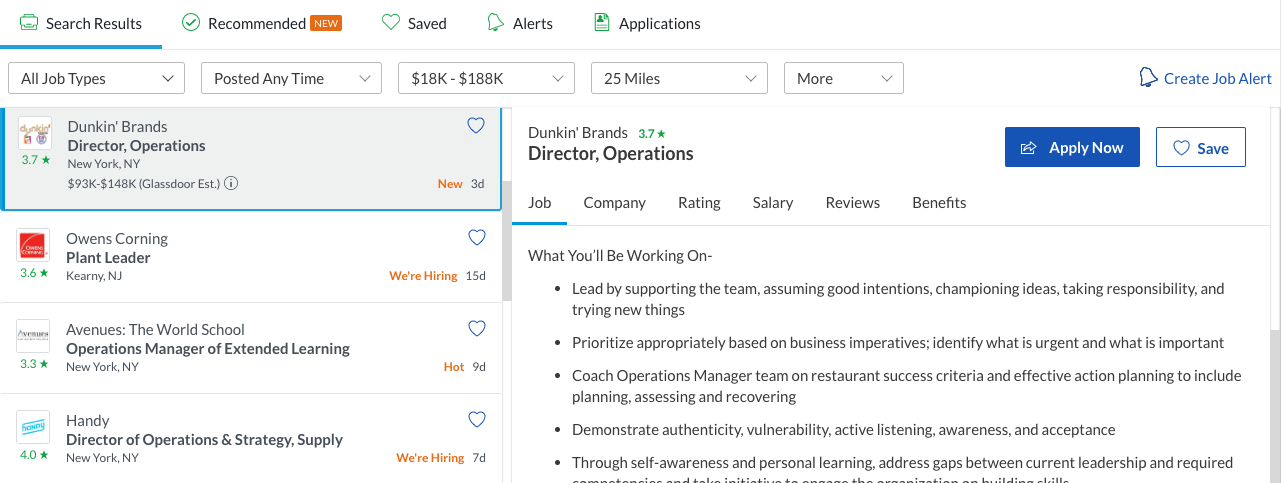Click the Recommended checkmark circle icon
Viewport: 1281px width, 483px height.
click(x=191, y=23)
